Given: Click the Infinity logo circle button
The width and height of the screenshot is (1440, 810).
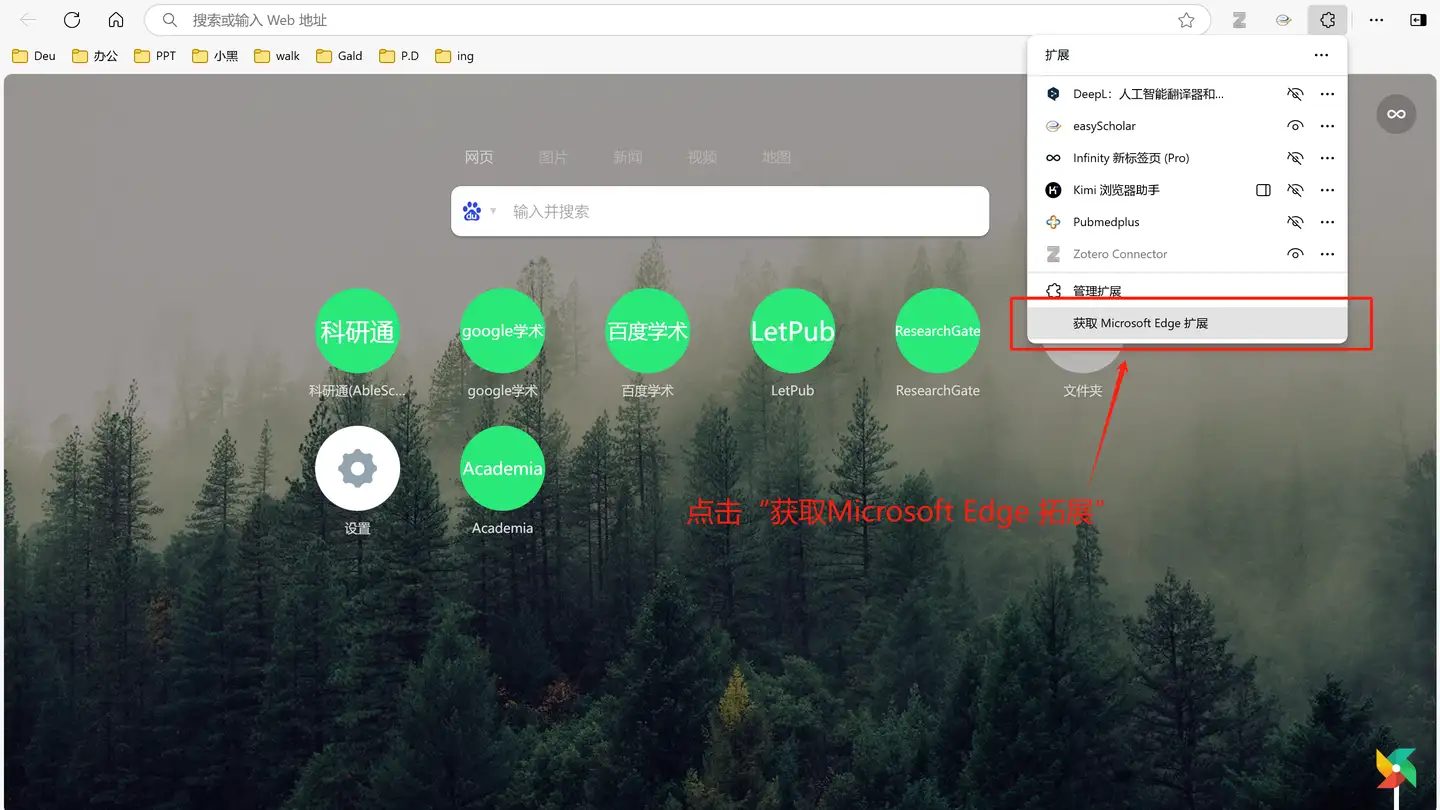Looking at the screenshot, I should coord(1396,114).
